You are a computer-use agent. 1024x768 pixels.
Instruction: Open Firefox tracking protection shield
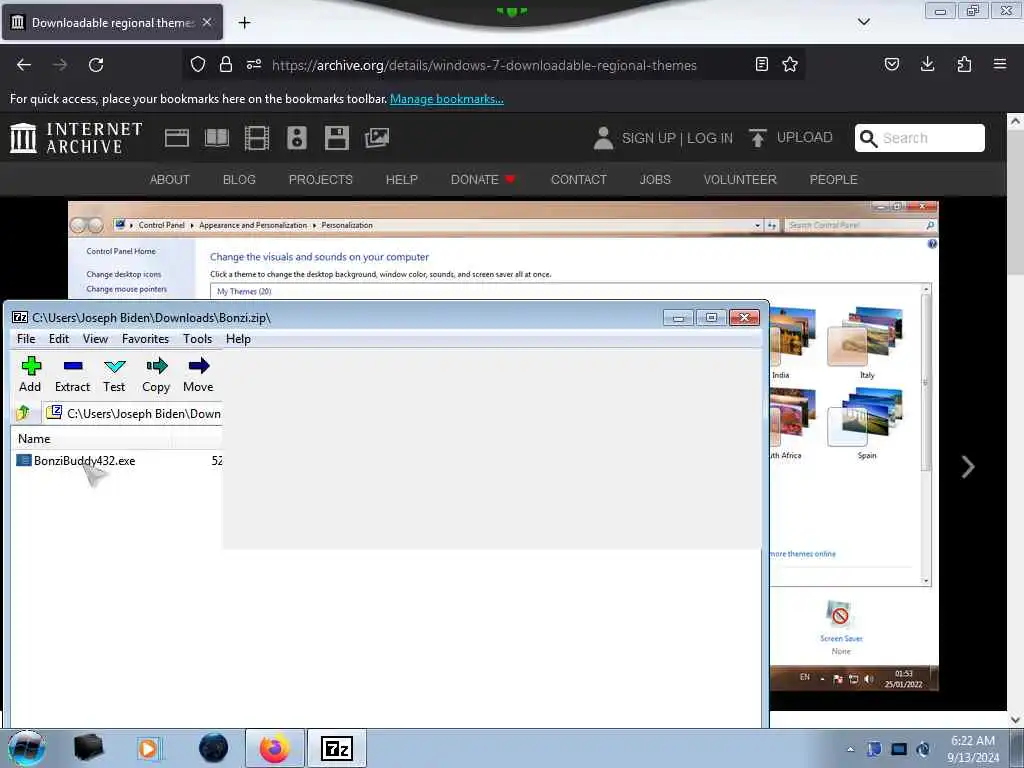click(198, 65)
